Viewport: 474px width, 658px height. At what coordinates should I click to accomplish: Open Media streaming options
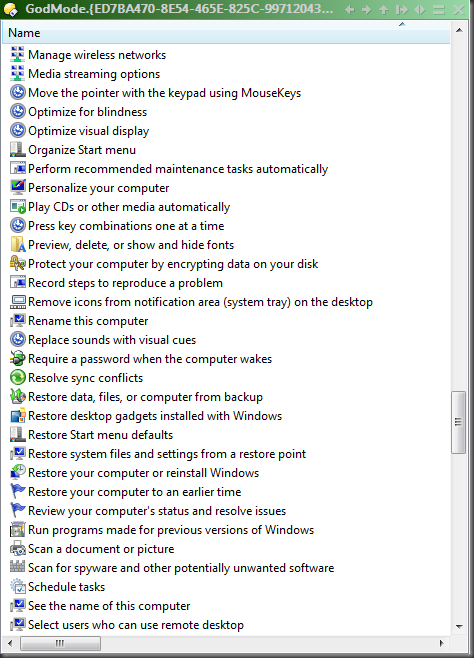pyautogui.click(x=94, y=74)
